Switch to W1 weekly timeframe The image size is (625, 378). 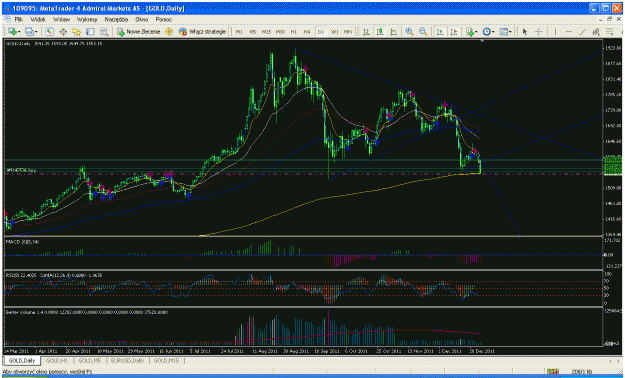pyautogui.click(x=334, y=32)
